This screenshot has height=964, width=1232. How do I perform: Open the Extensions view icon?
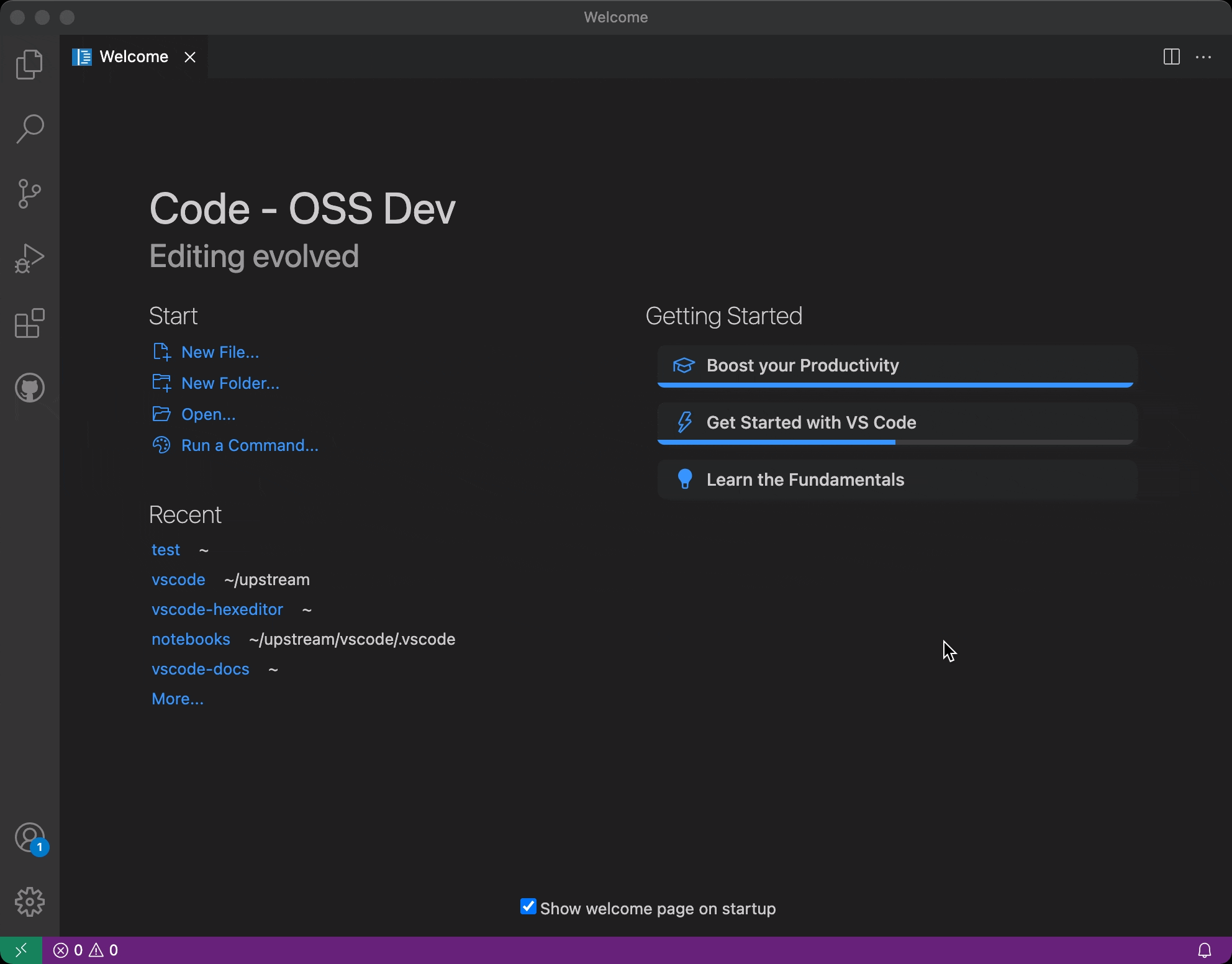pyautogui.click(x=29, y=323)
